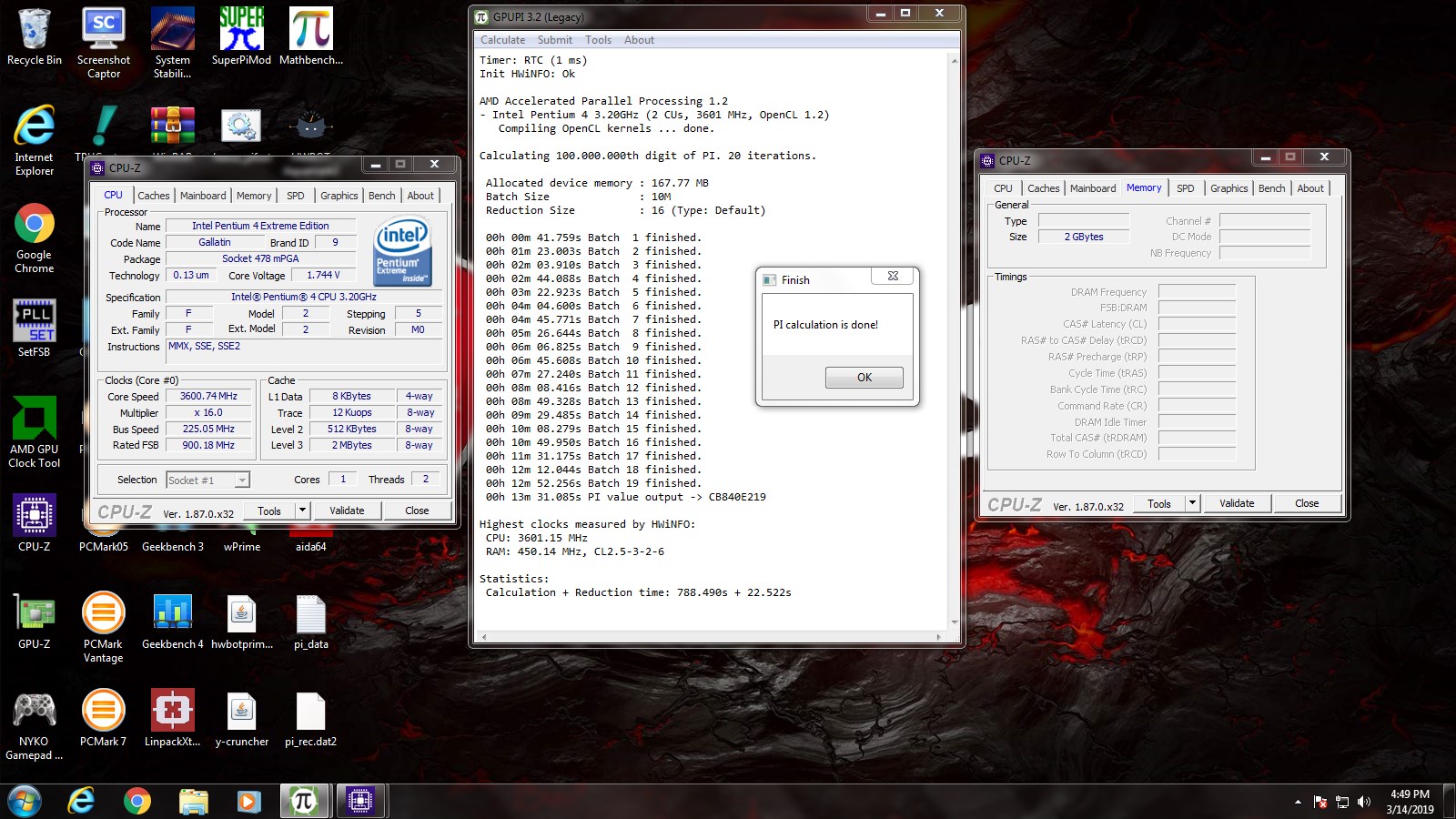Screen dimensions: 1456x819
Task: Click Validate in left CPU-Z window
Action: [347, 511]
